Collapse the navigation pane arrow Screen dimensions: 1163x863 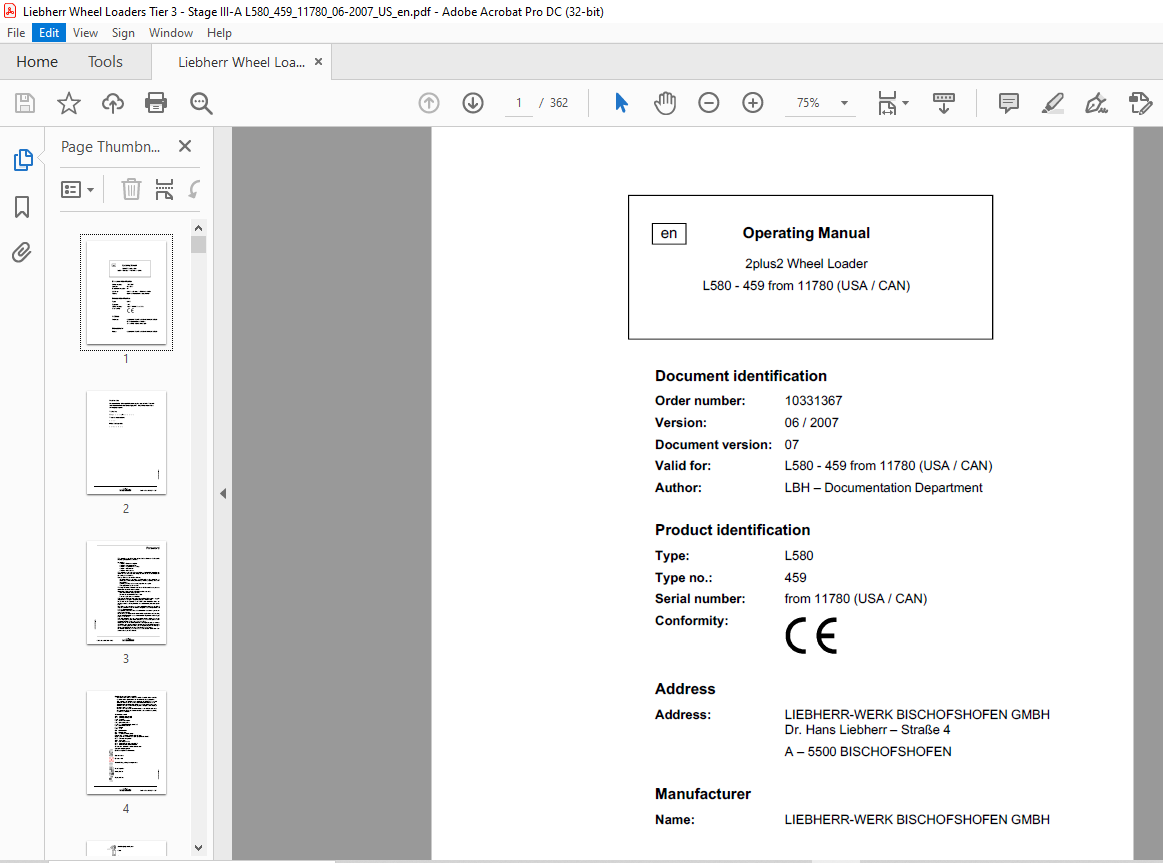tap(223, 493)
